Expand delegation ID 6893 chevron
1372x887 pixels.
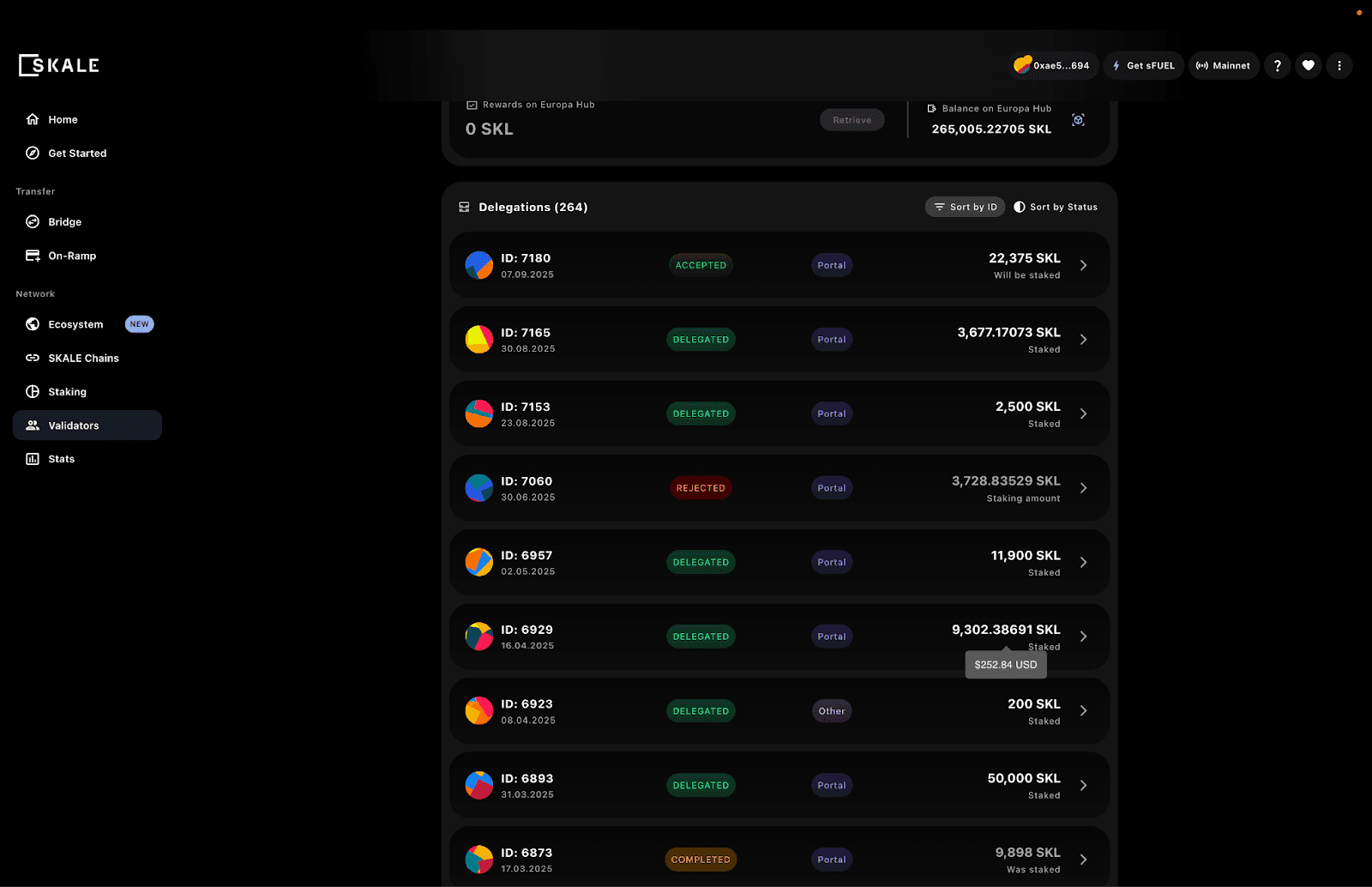pos(1083,786)
